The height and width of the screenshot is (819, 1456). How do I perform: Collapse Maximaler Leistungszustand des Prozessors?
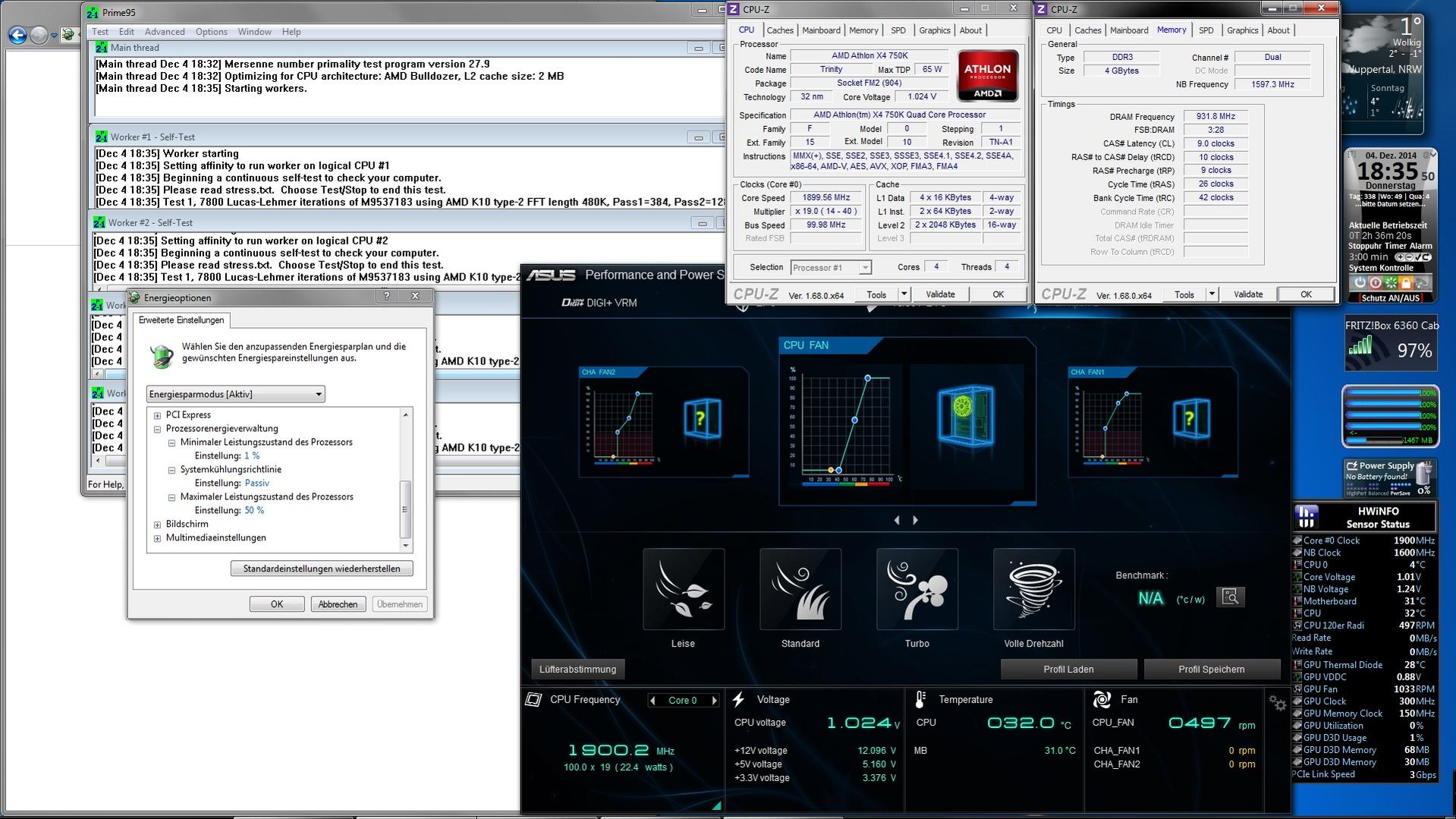coord(171,497)
